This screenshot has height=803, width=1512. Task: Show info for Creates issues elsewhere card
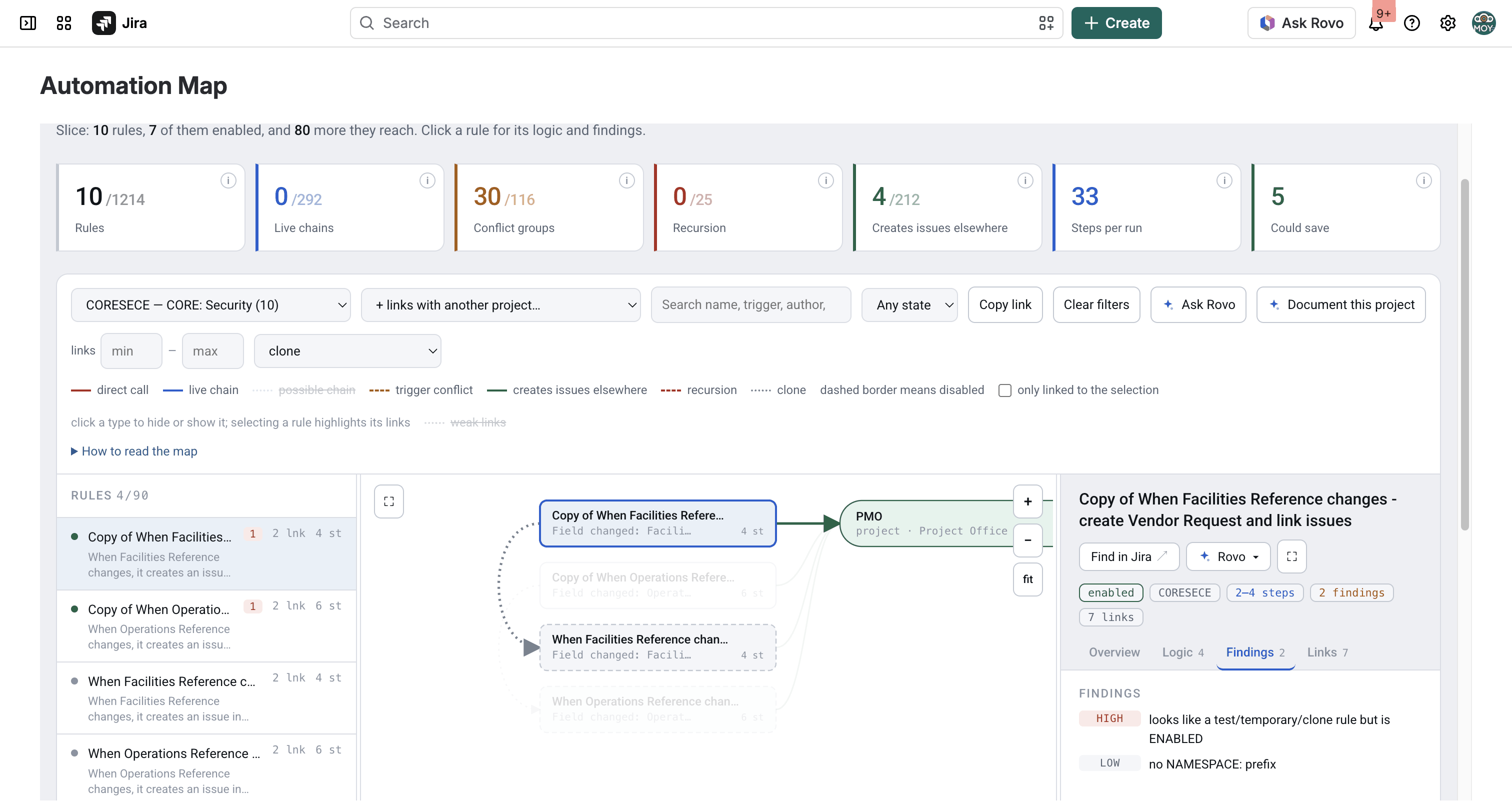coord(1025,180)
